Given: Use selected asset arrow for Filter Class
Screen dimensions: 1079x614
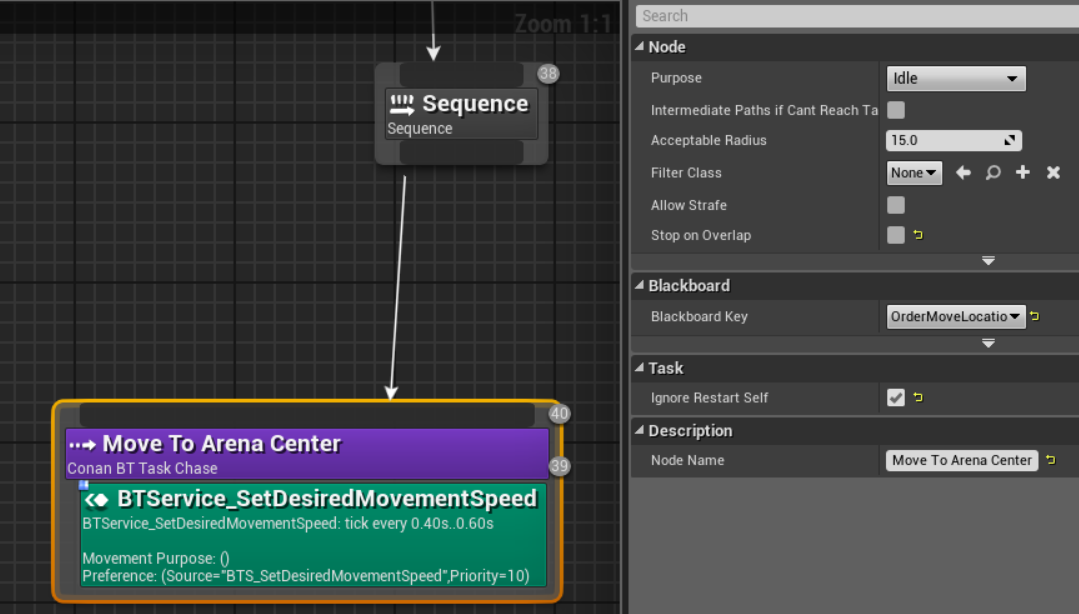Looking at the screenshot, I should point(963,173).
